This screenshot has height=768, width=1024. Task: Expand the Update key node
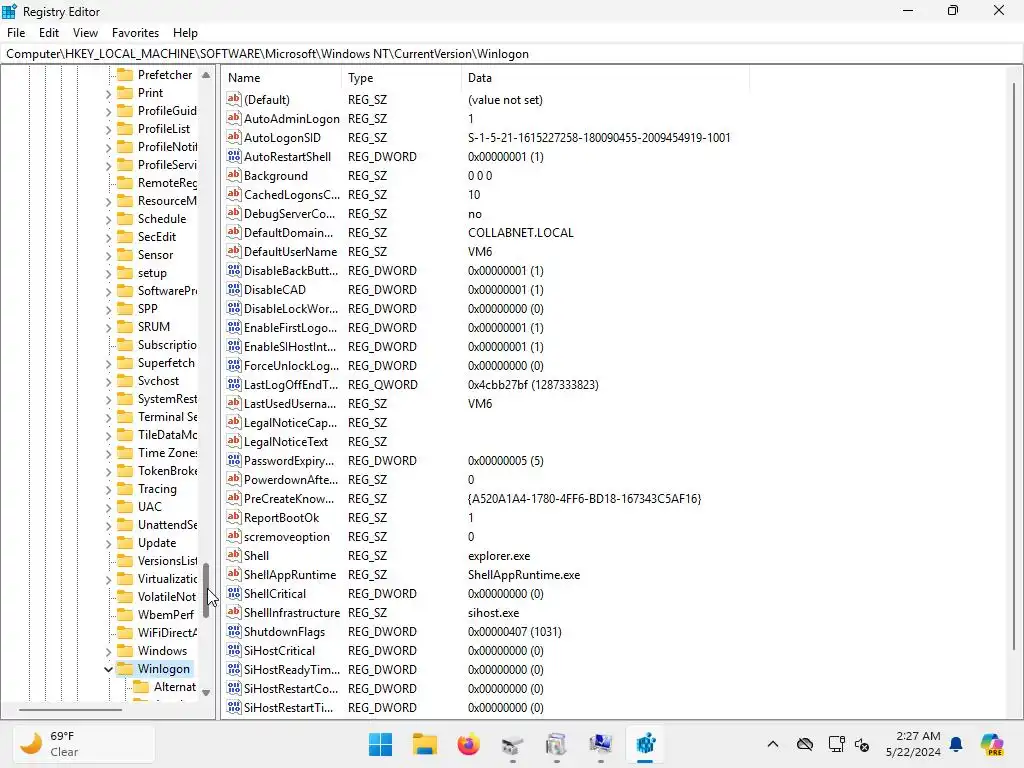[108, 543]
